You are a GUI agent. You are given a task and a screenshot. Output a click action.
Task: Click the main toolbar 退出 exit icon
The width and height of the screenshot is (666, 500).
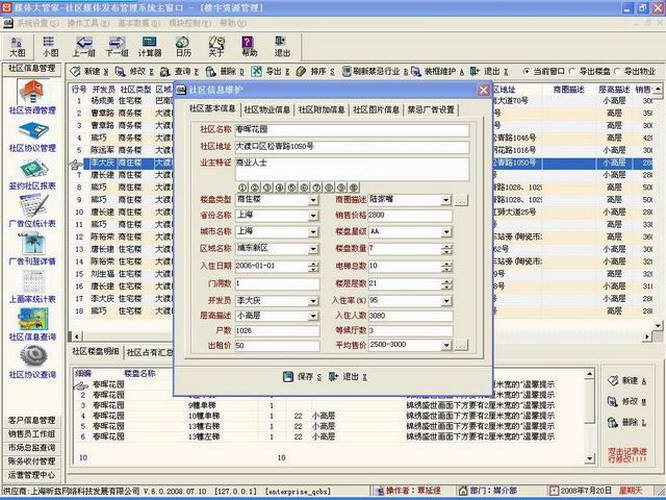(x=282, y=46)
